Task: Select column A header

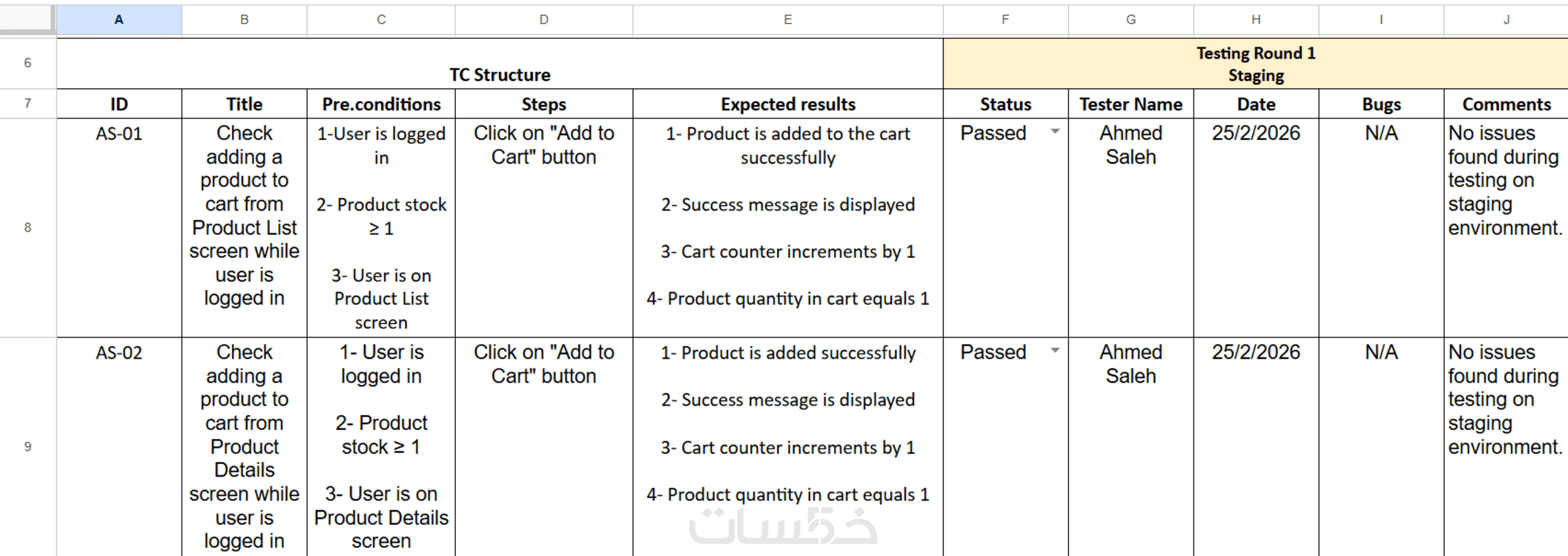Action: [119, 20]
